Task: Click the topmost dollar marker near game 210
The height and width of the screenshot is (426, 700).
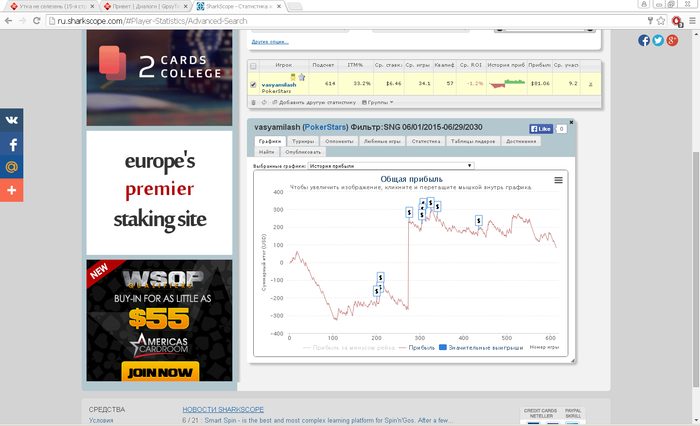Action: 380,277
